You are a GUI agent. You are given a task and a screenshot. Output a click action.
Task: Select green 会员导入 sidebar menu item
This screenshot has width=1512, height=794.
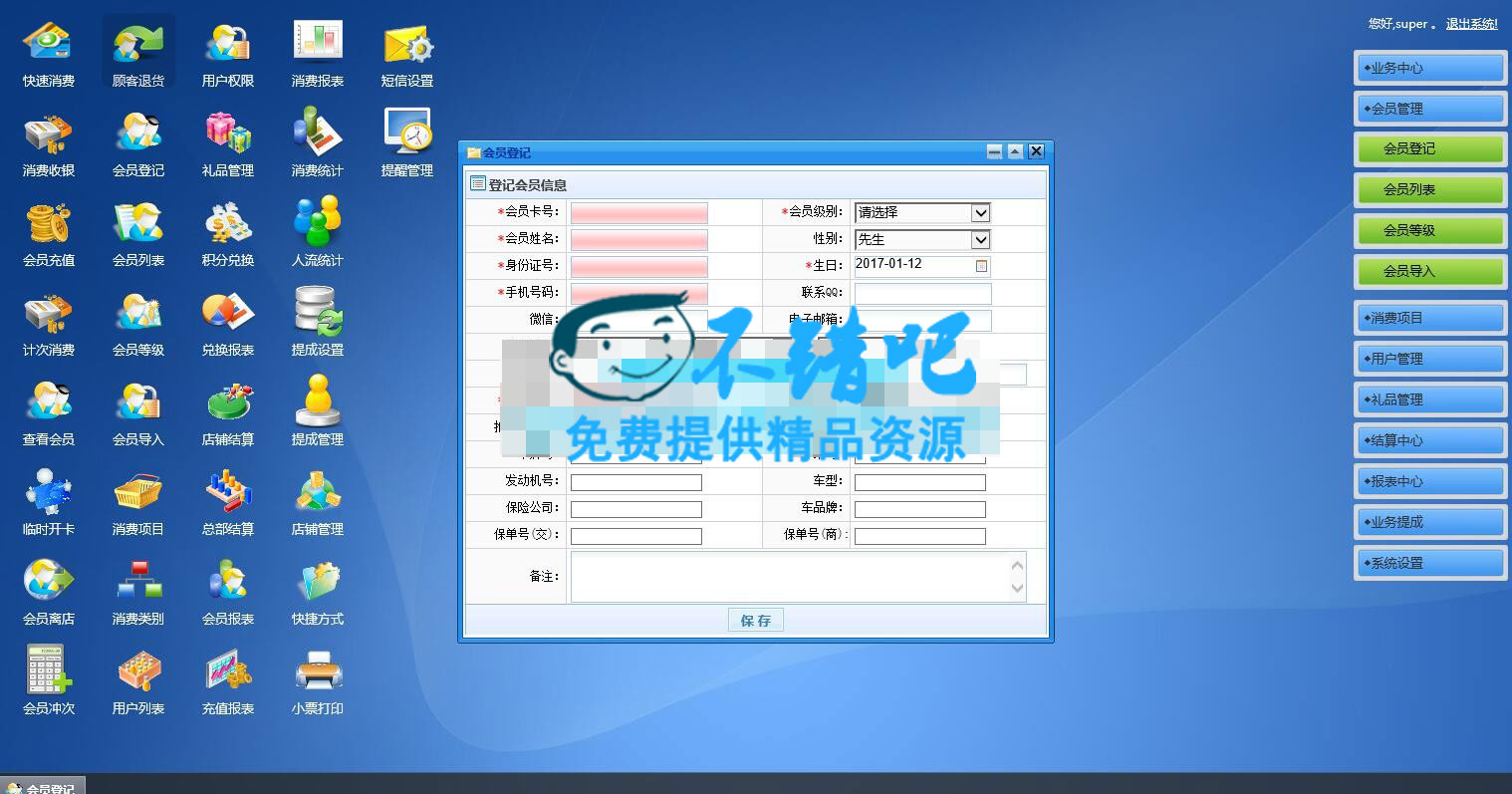(x=1430, y=271)
